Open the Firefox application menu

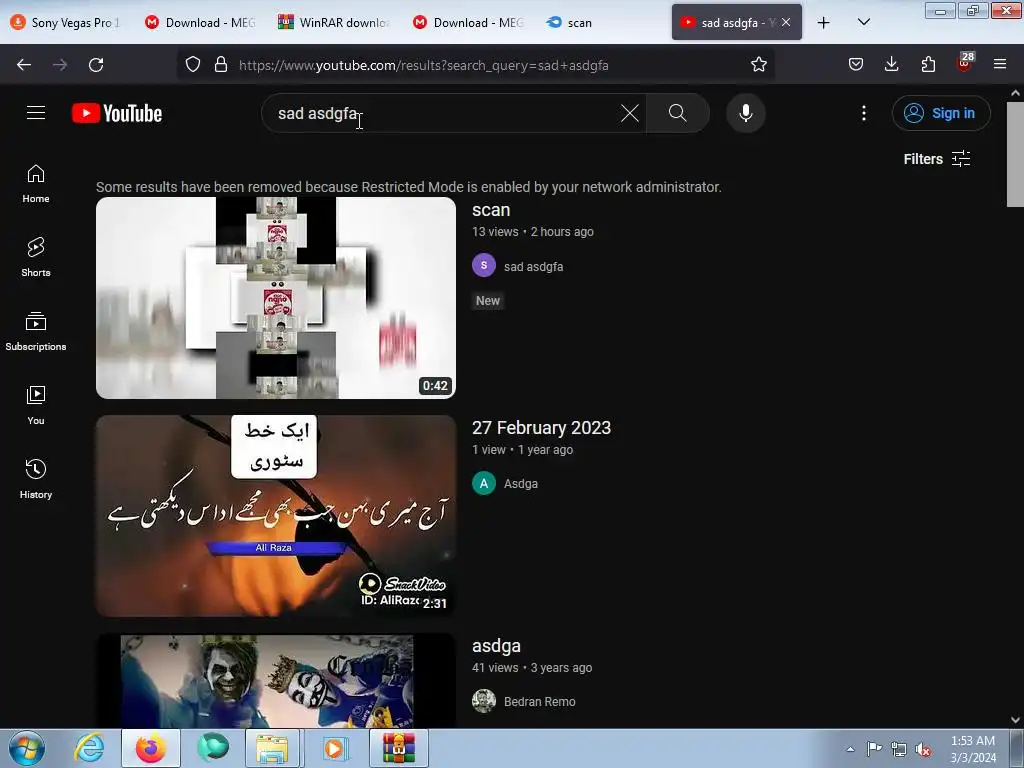tap(1000, 65)
